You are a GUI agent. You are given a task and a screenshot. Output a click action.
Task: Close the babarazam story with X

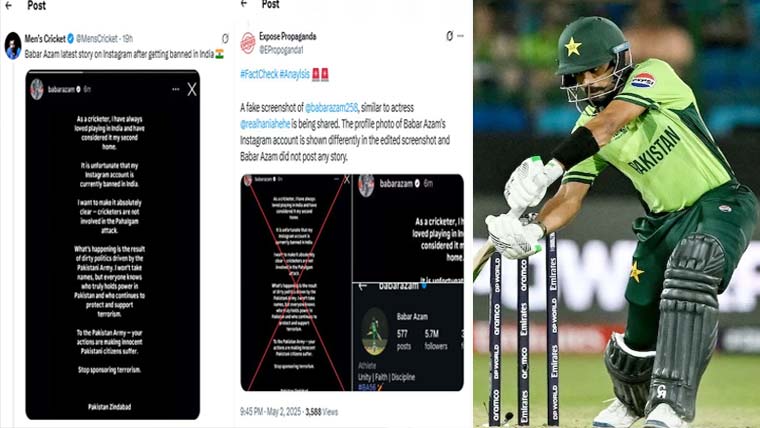pyautogui.click(x=192, y=89)
